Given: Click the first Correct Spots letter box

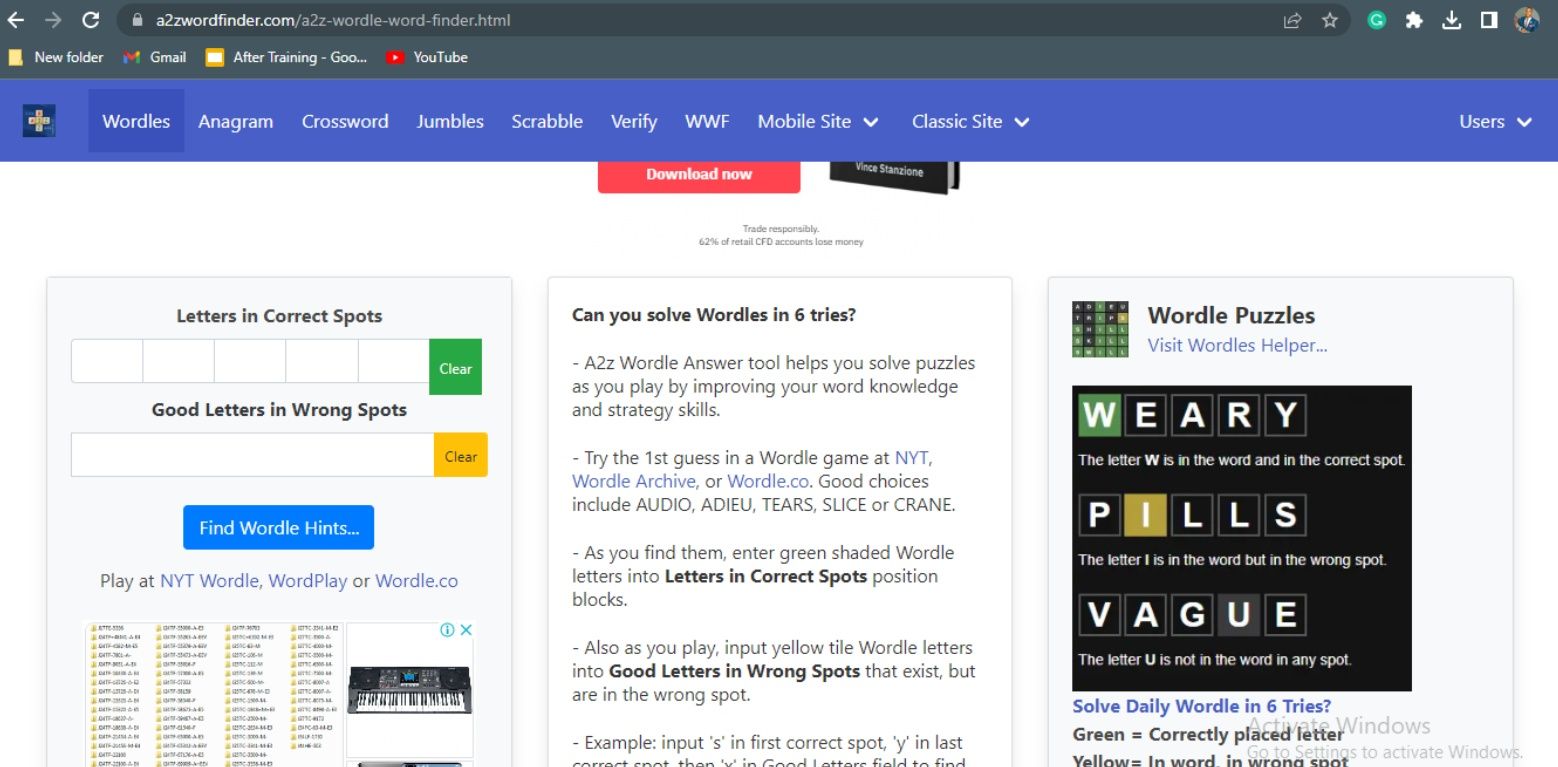Looking at the screenshot, I should coord(107,361).
